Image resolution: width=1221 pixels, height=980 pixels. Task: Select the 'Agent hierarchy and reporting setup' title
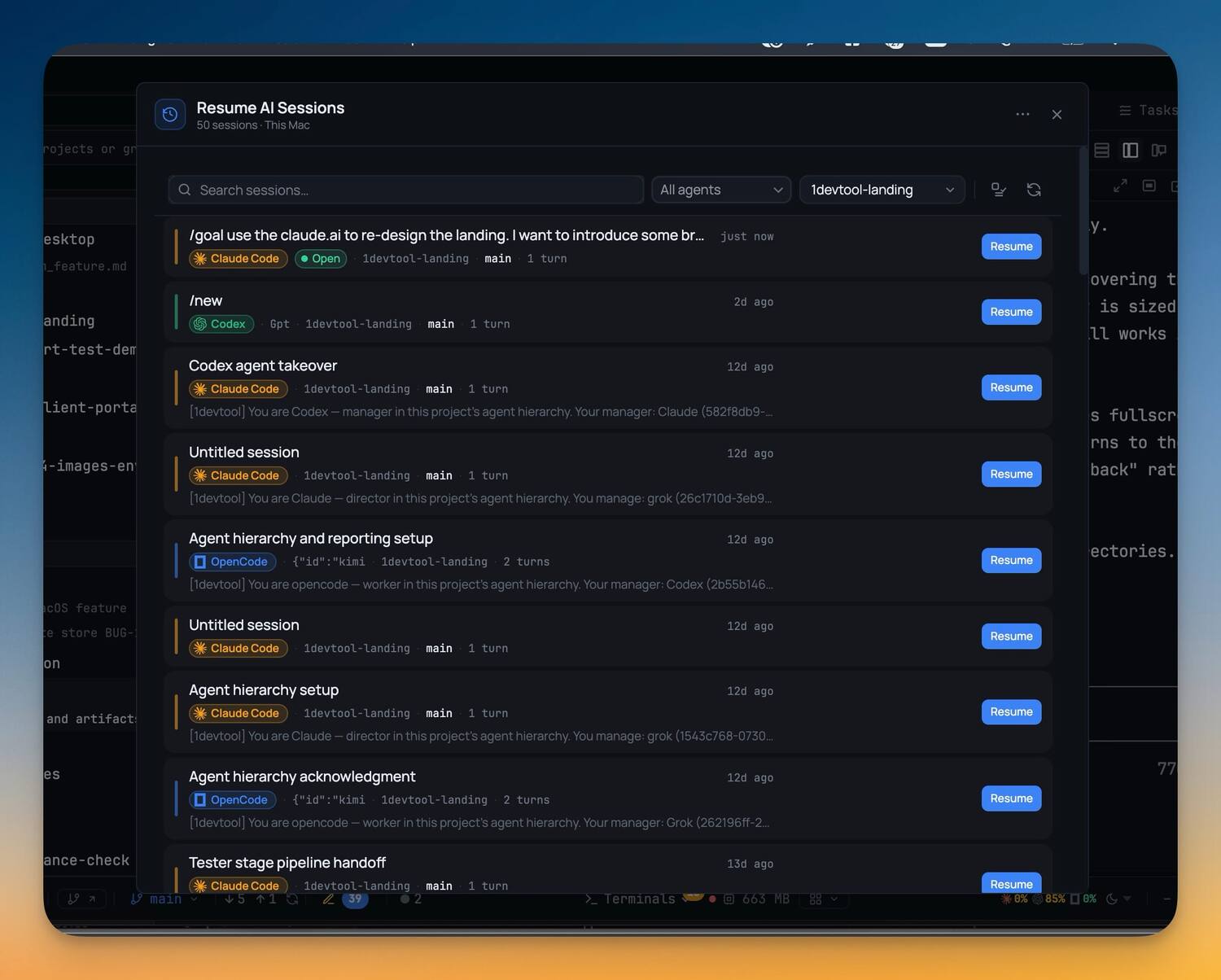pos(311,538)
